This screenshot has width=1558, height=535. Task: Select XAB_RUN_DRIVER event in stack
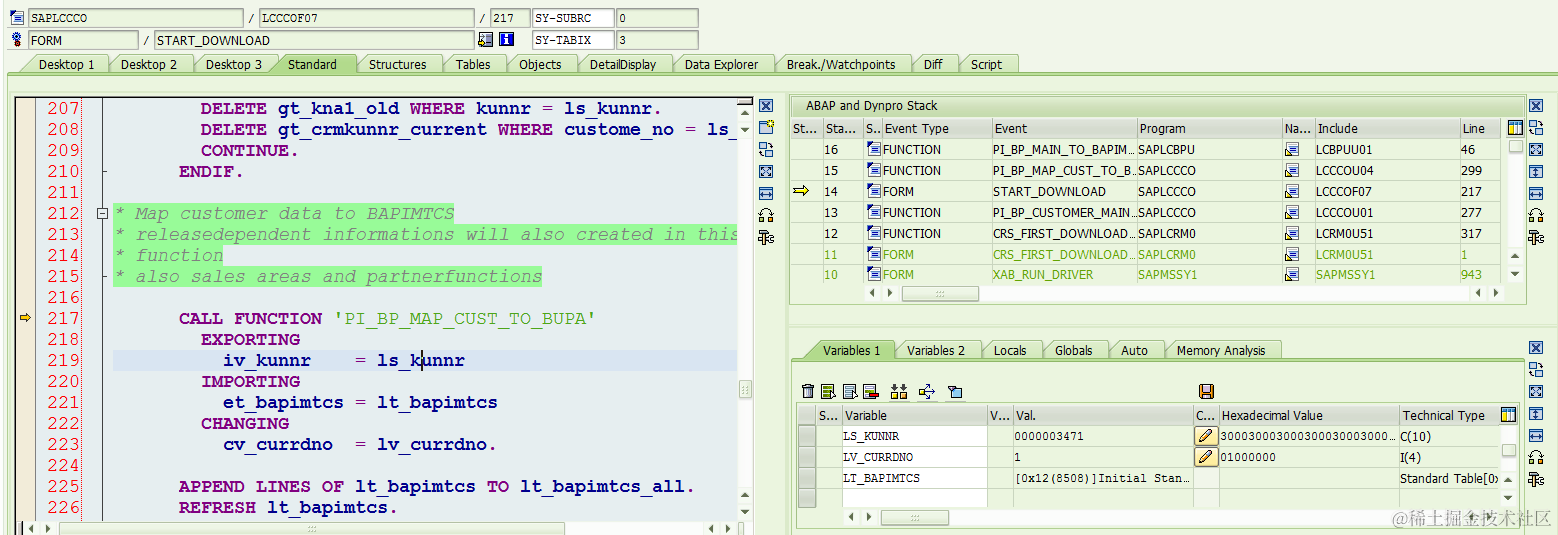(x=1063, y=274)
